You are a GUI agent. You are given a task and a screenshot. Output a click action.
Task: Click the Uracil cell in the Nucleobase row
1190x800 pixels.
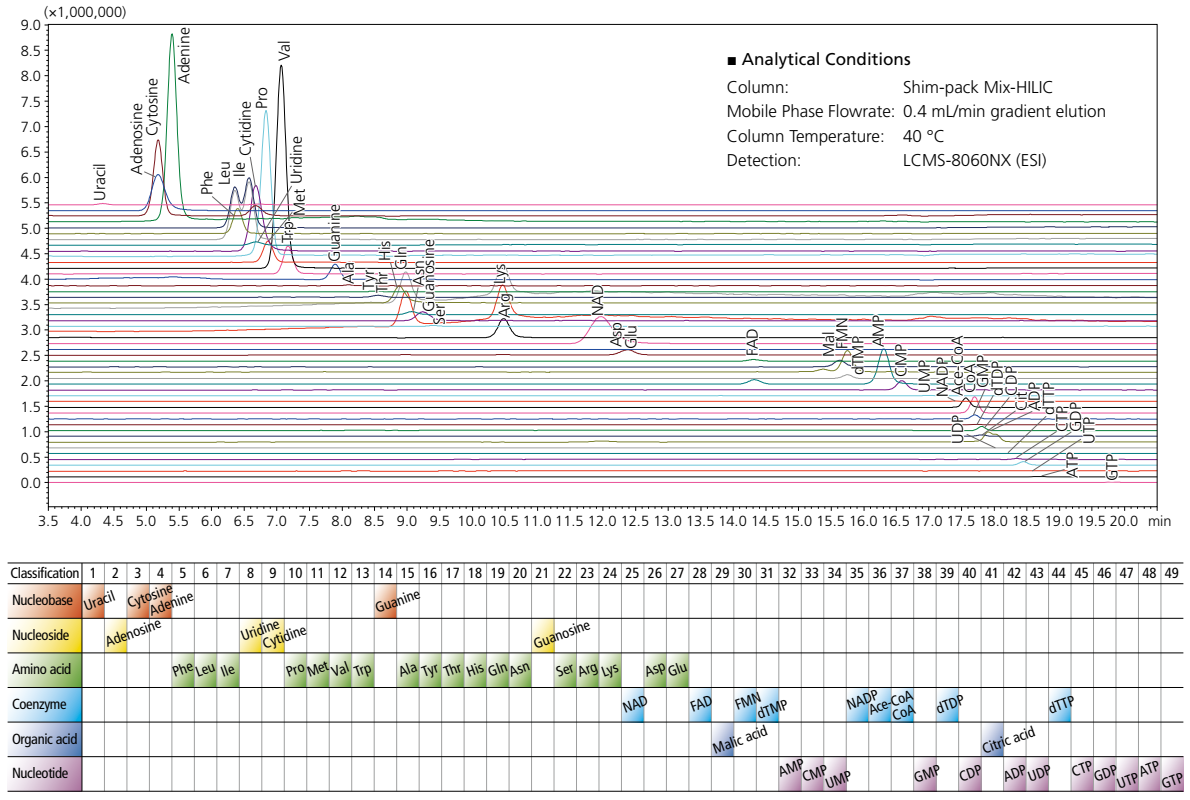pyautogui.click(x=94, y=603)
